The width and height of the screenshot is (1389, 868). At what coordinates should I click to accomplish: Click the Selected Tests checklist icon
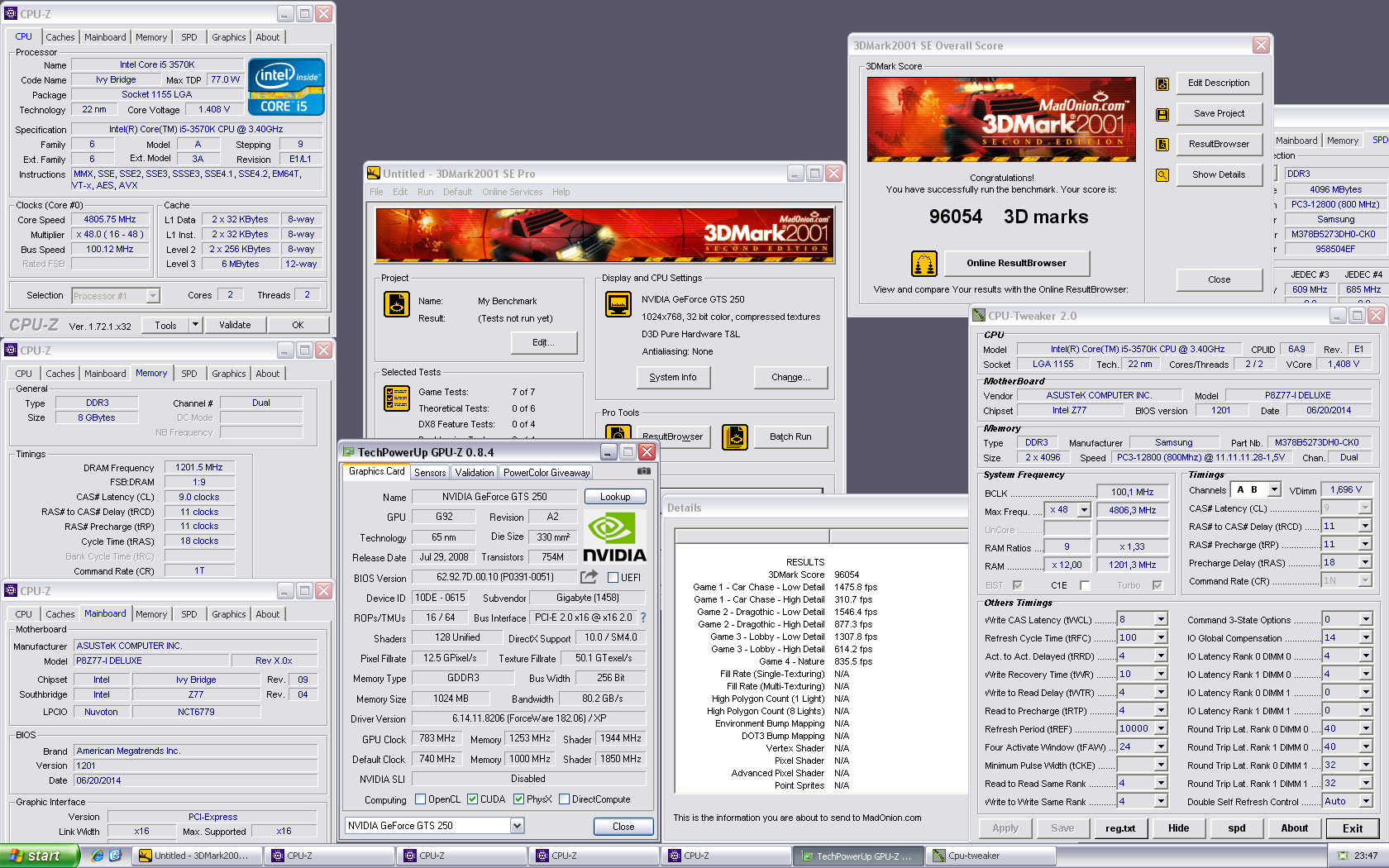tap(397, 398)
